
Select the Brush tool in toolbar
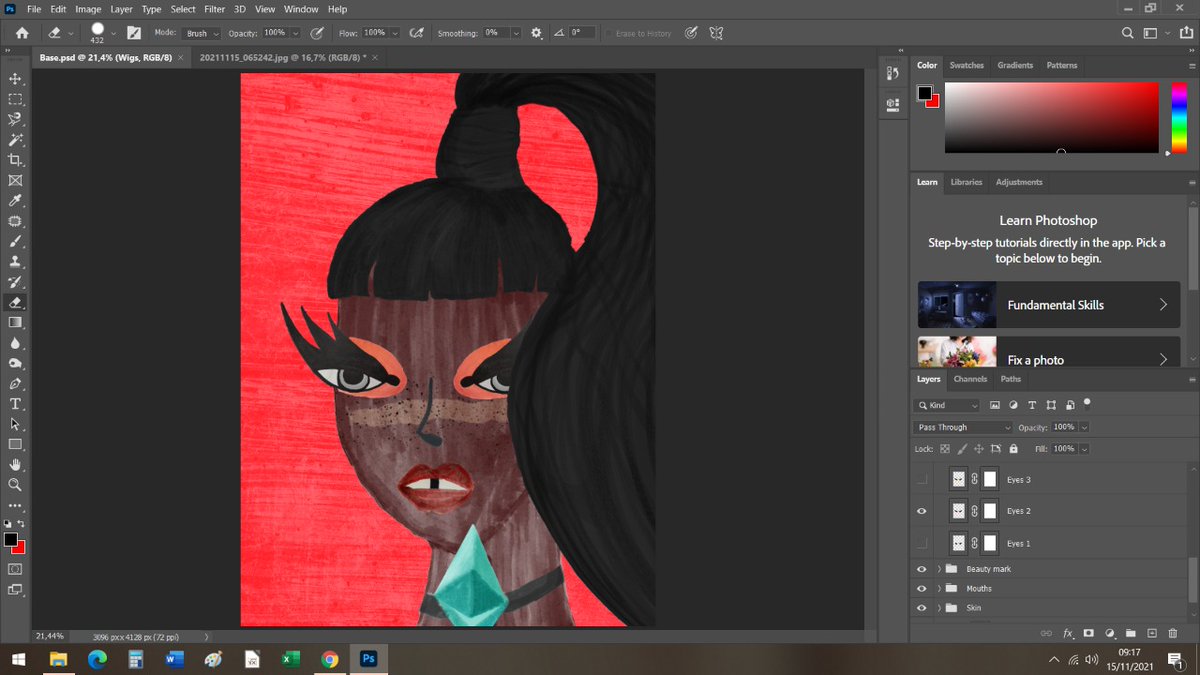coord(15,241)
